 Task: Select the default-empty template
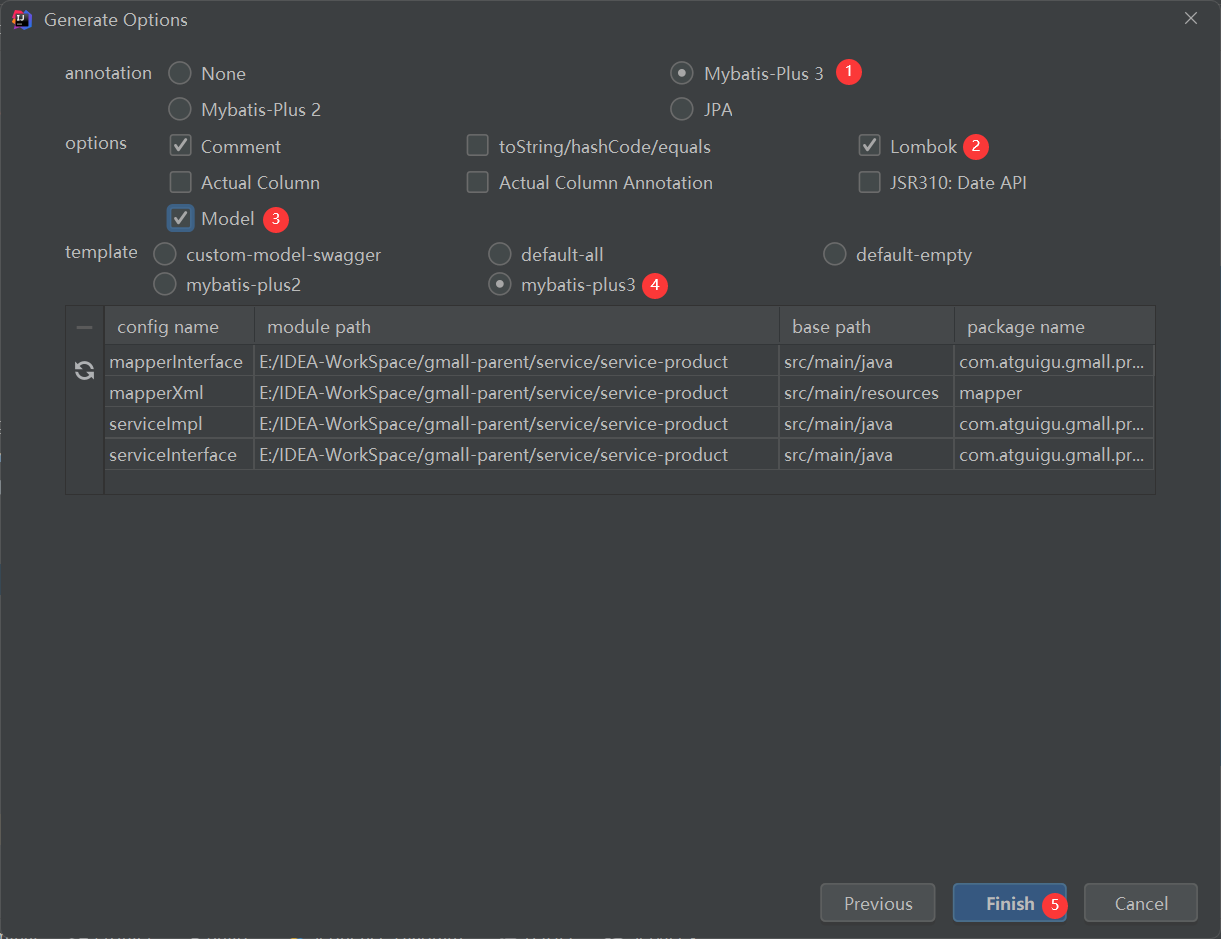pos(835,254)
